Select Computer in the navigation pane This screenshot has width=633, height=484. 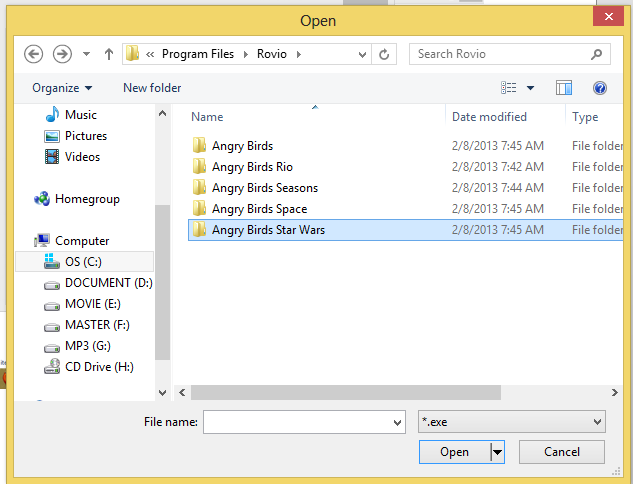tap(71, 241)
